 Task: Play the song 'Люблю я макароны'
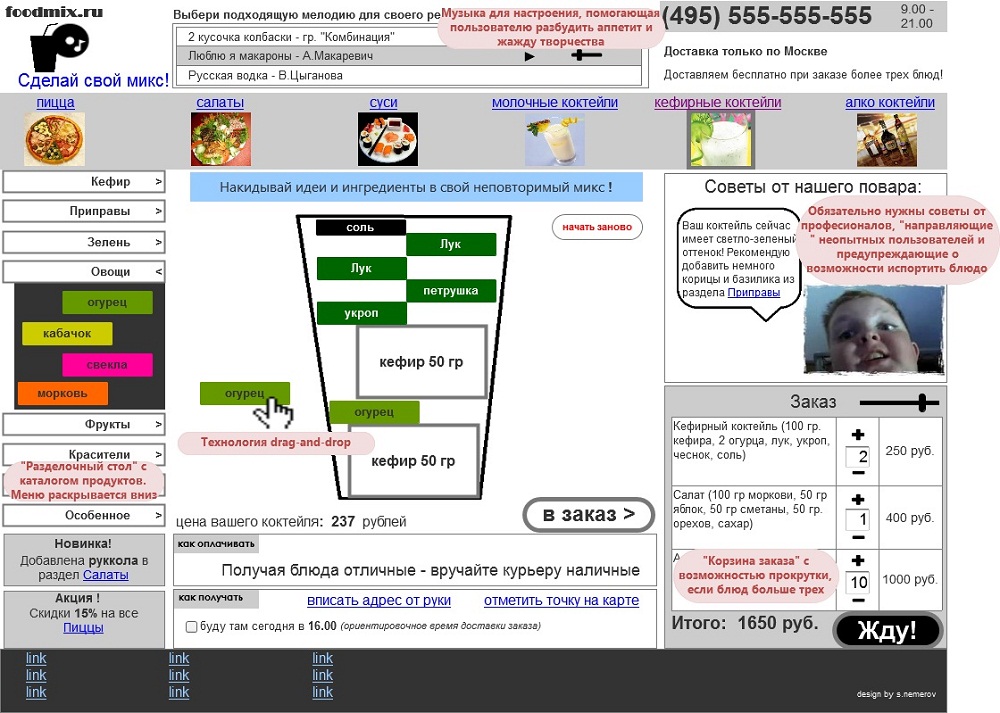click(x=530, y=57)
